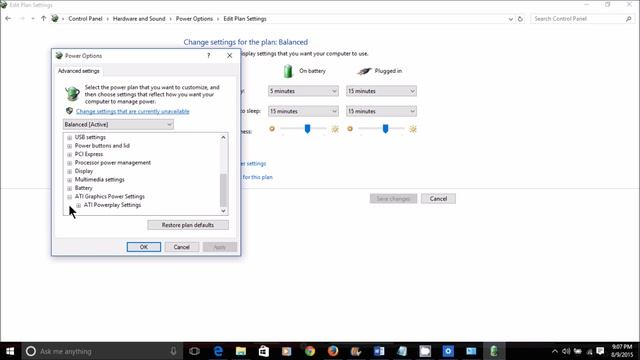This screenshot has width=640, height=360.
Task: Open address bar history dropdown arrow
Action: pyautogui.click(x=511, y=19)
